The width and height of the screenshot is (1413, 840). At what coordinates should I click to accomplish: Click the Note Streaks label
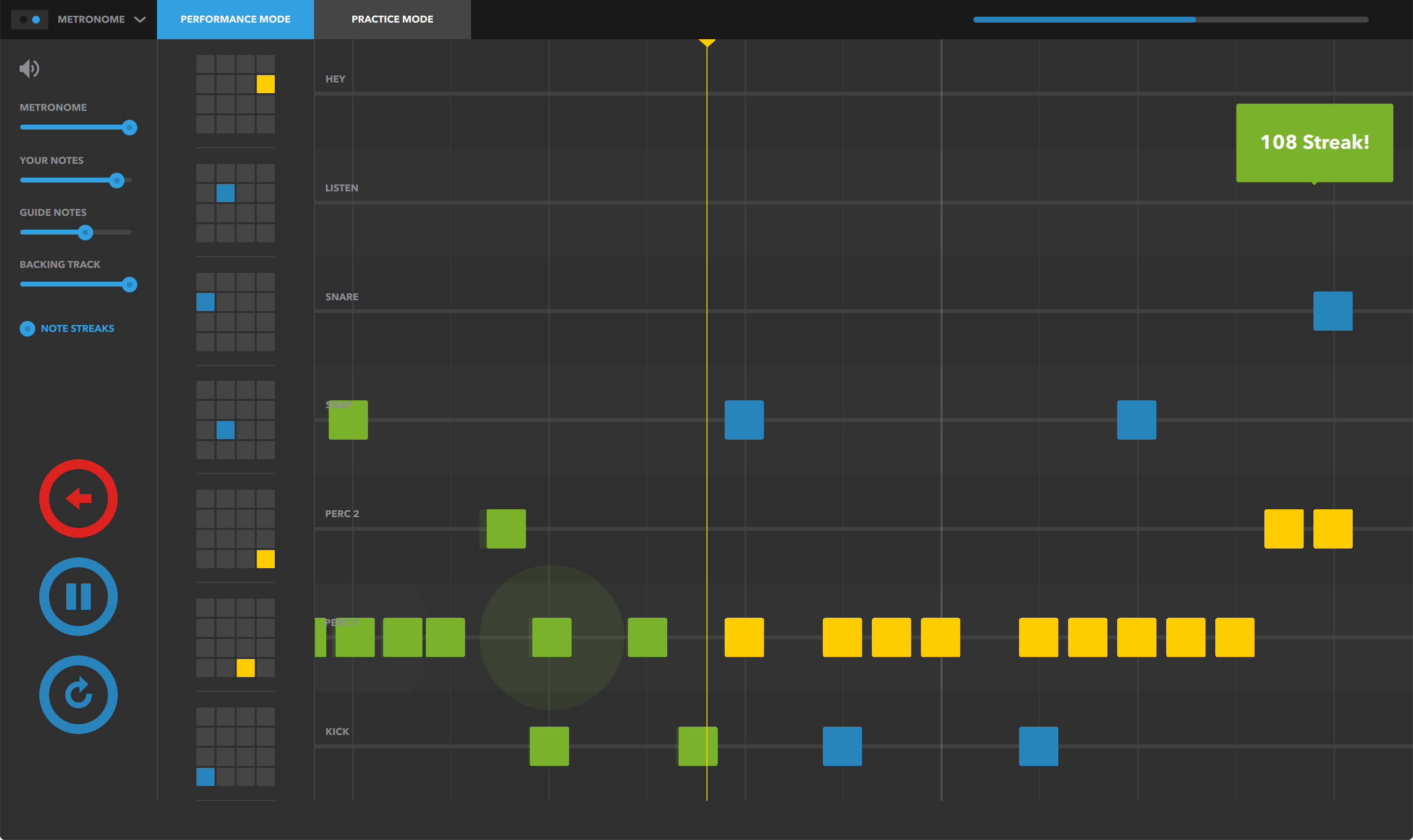pyautogui.click(x=78, y=329)
